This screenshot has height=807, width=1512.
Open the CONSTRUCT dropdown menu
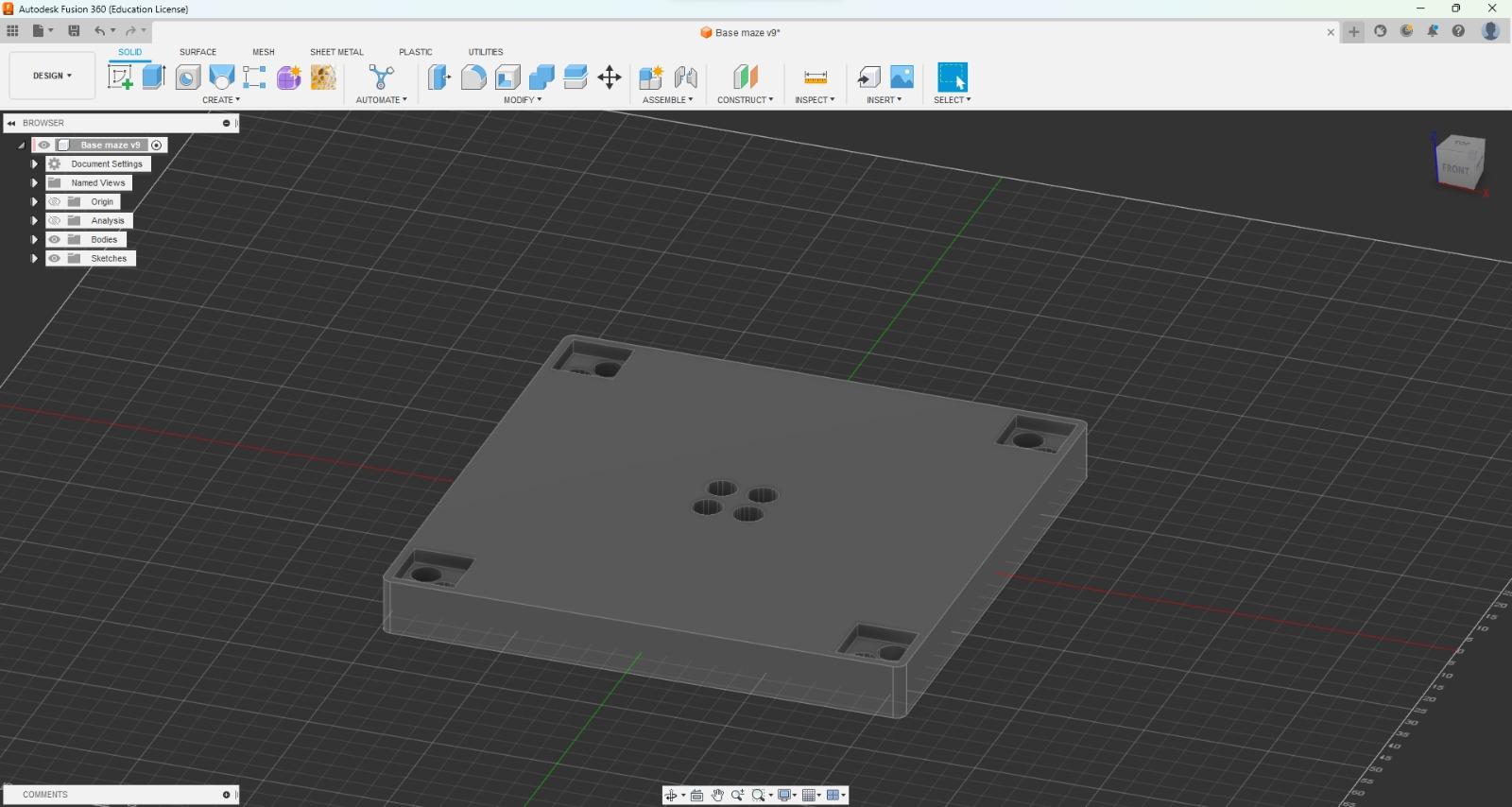tap(746, 100)
